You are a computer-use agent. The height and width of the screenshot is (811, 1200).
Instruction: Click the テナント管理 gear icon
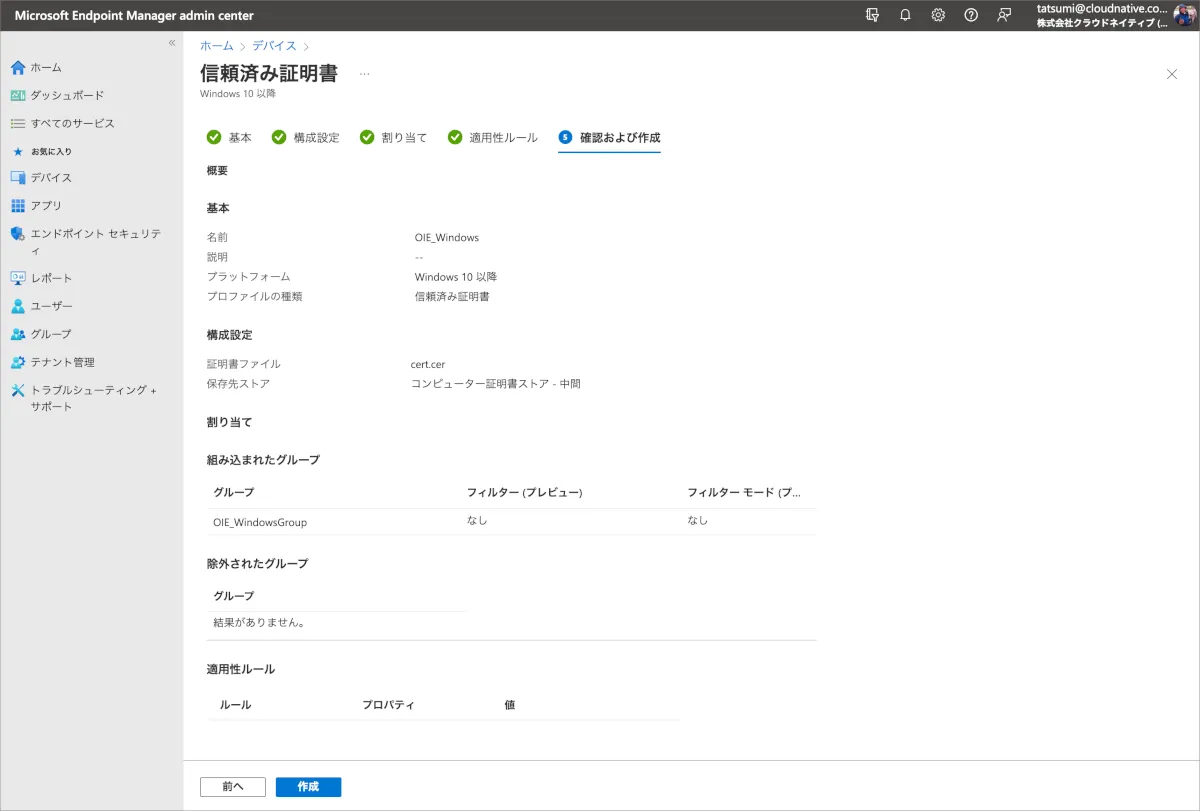point(18,362)
